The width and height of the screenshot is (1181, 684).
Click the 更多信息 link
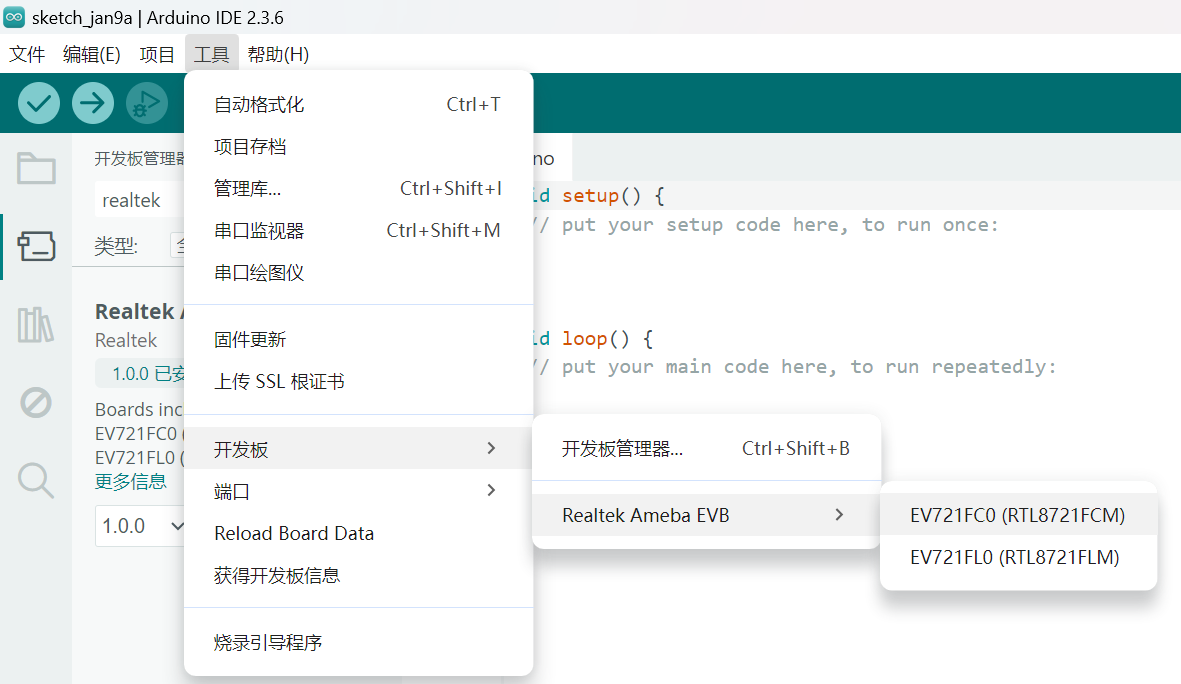click(131, 481)
